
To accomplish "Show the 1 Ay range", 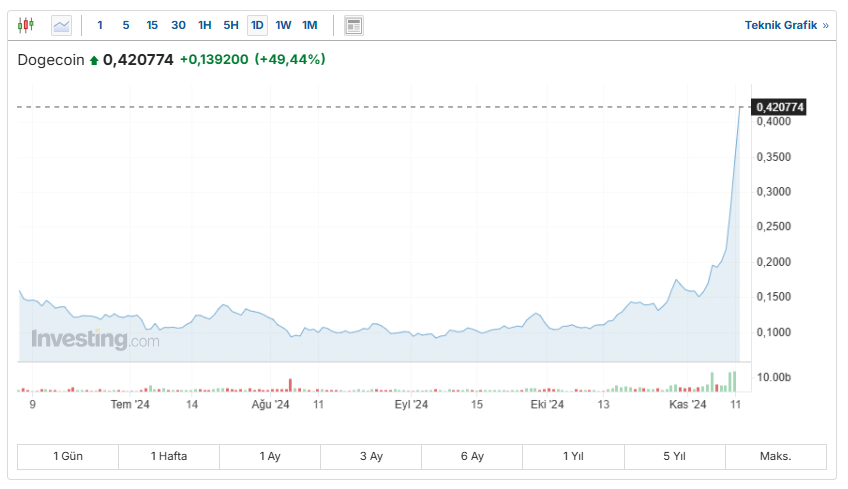I will [x=270, y=456].
